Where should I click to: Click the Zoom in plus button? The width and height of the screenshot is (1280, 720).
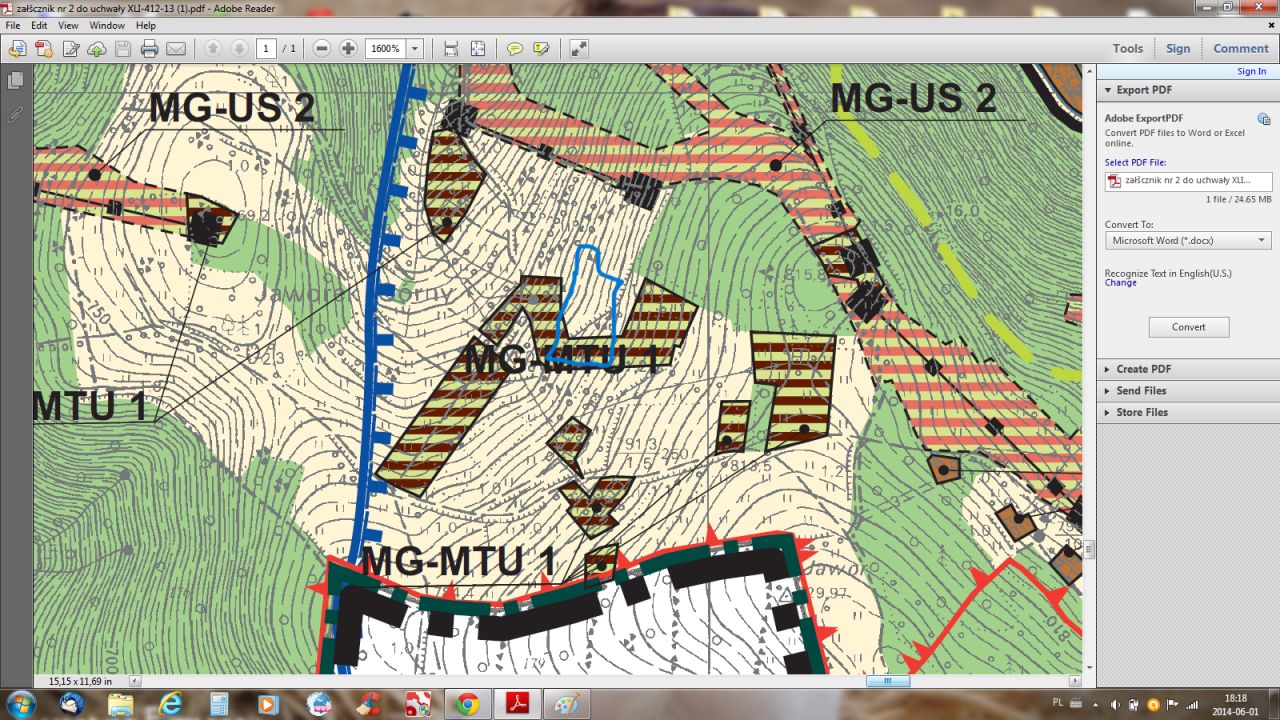click(348, 48)
